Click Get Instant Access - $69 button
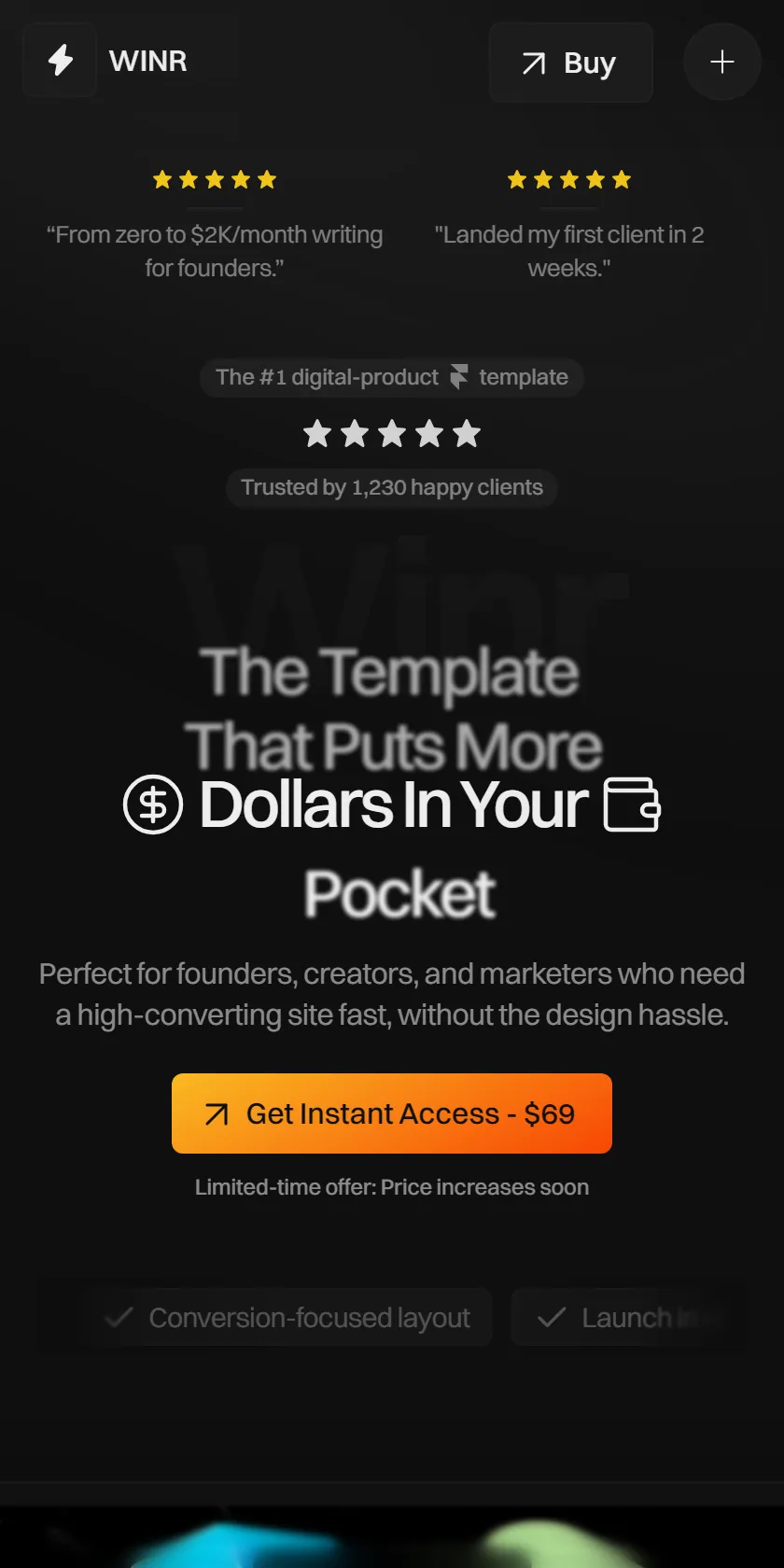The height and width of the screenshot is (1568, 784). pyautogui.click(x=392, y=1113)
